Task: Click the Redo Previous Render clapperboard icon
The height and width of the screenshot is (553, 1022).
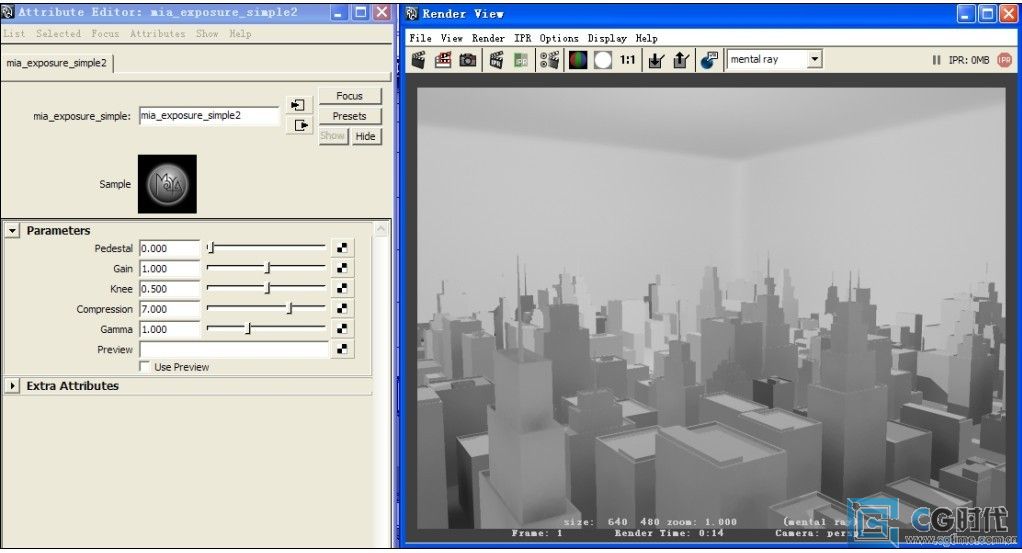Action: pyautogui.click(x=418, y=60)
